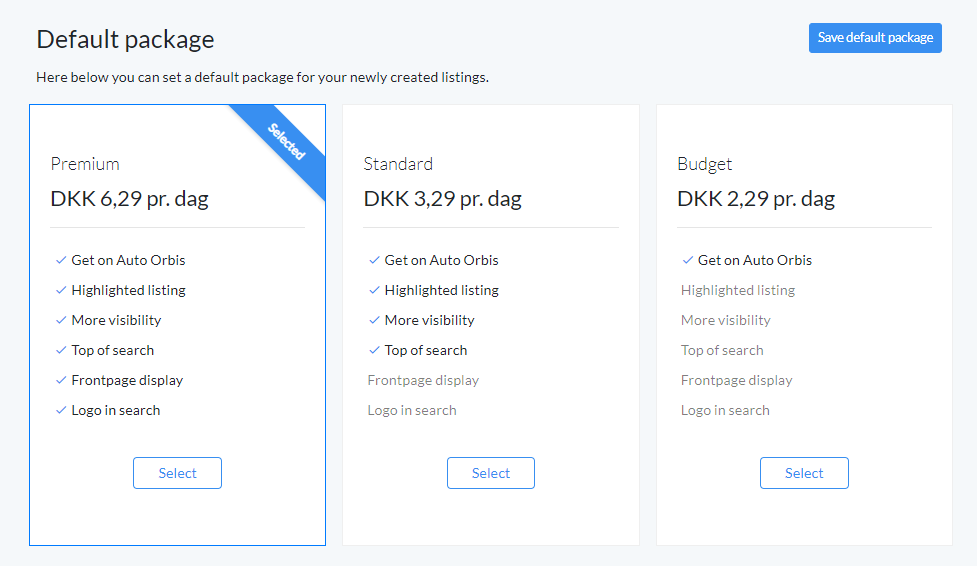The width and height of the screenshot is (977, 566).
Task: Click checkmark beside Budget Get on Auto Orbis
Action: pyautogui.click(x=687, y=260)
